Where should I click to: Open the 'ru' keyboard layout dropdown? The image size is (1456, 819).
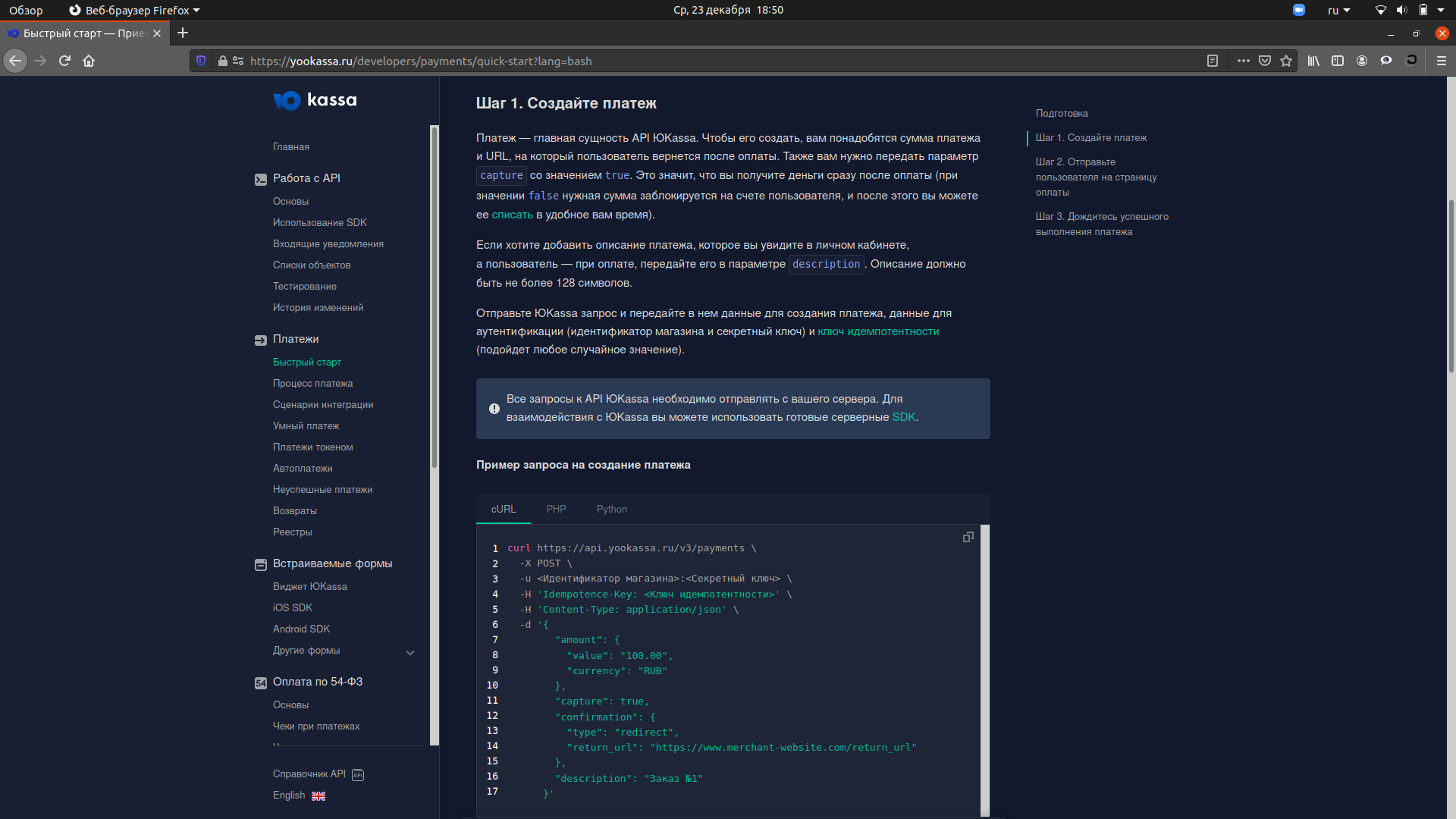[x=1339, y=10]
